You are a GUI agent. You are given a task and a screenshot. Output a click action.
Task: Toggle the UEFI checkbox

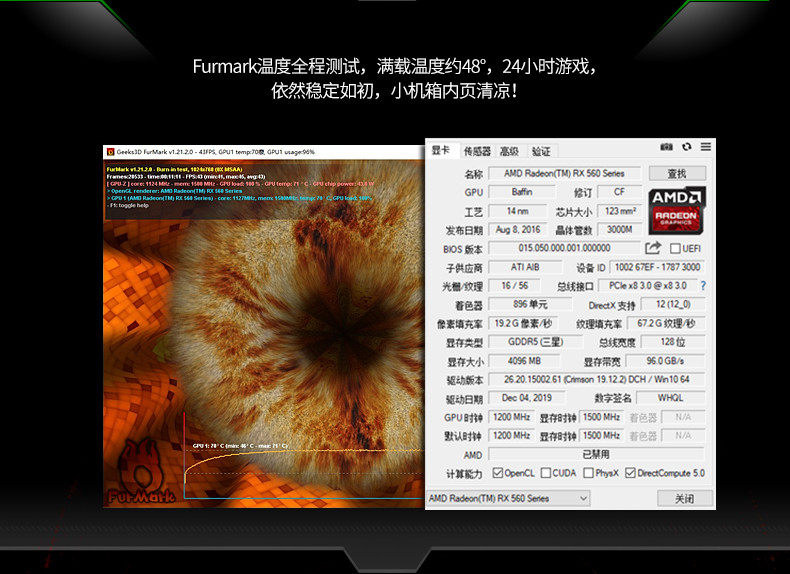click(675, 248)
